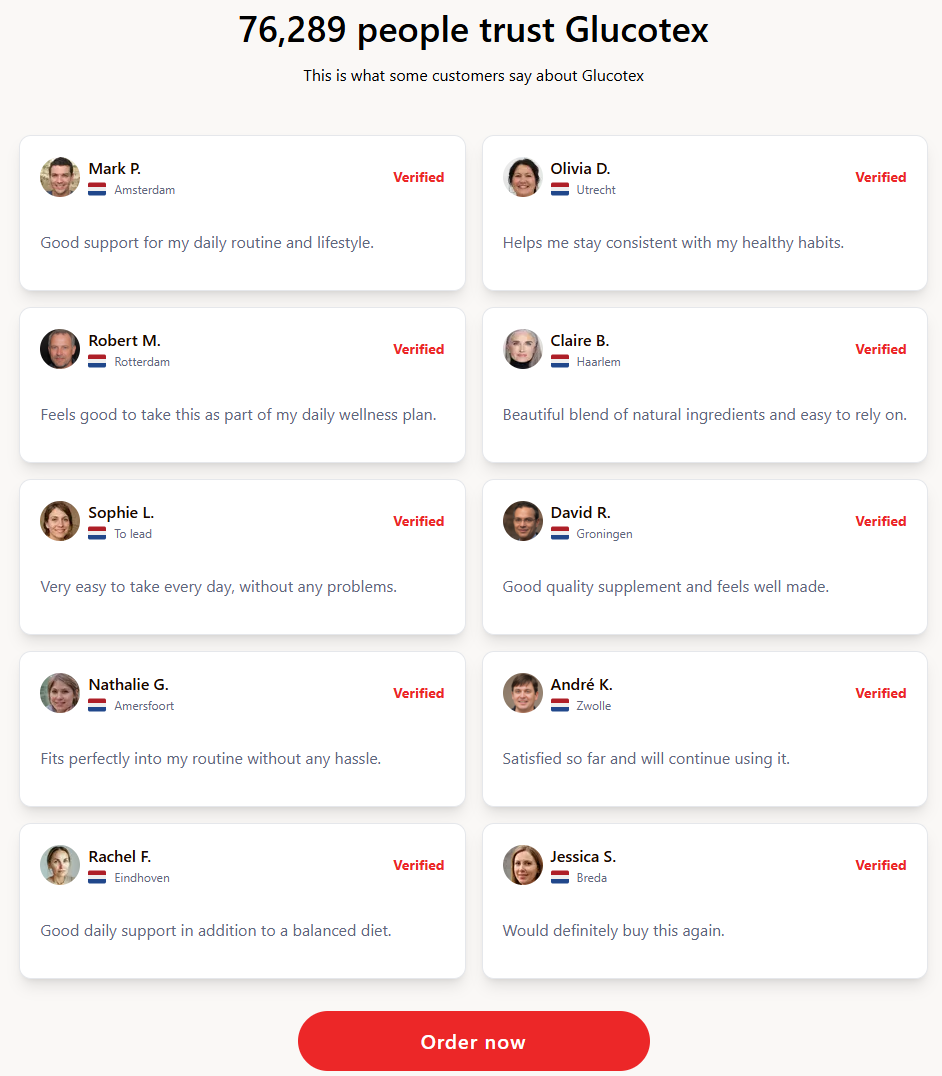Click Verified badge on Jessica S. review
The width and height of the screenshot is (942, 1076).
point(880,865)
